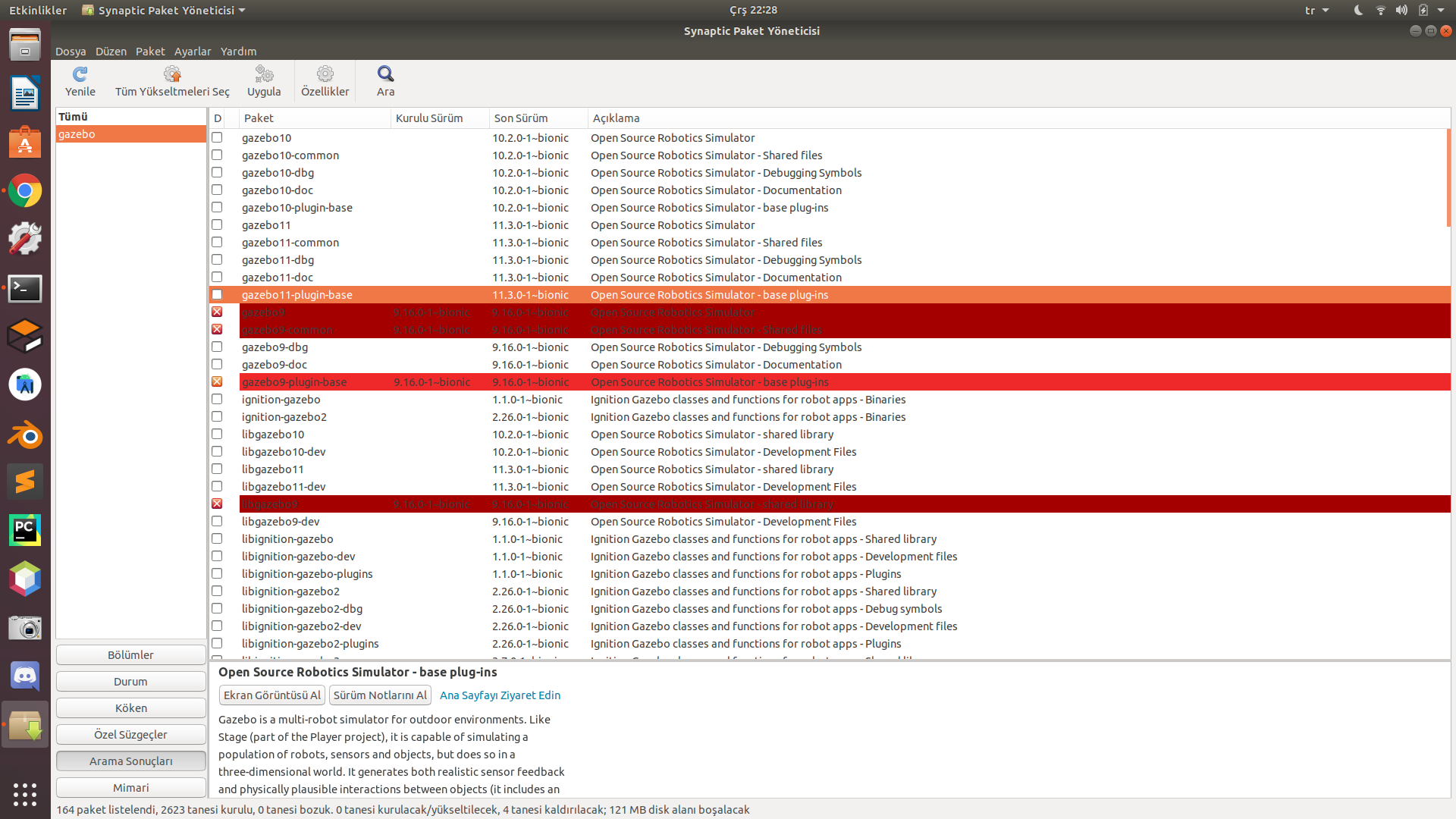Open Screenshot camera app in dock

[25, 627]
